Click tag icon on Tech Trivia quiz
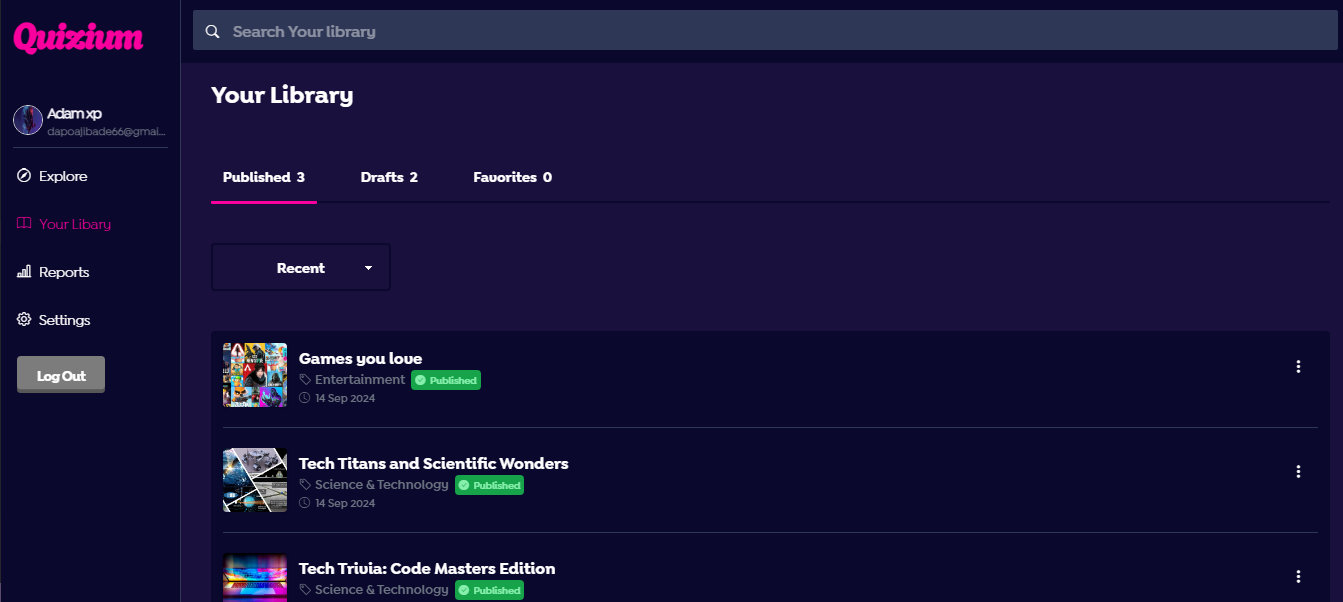The height and width of the screenshot is (602, 1343). (x=305, y=590)
